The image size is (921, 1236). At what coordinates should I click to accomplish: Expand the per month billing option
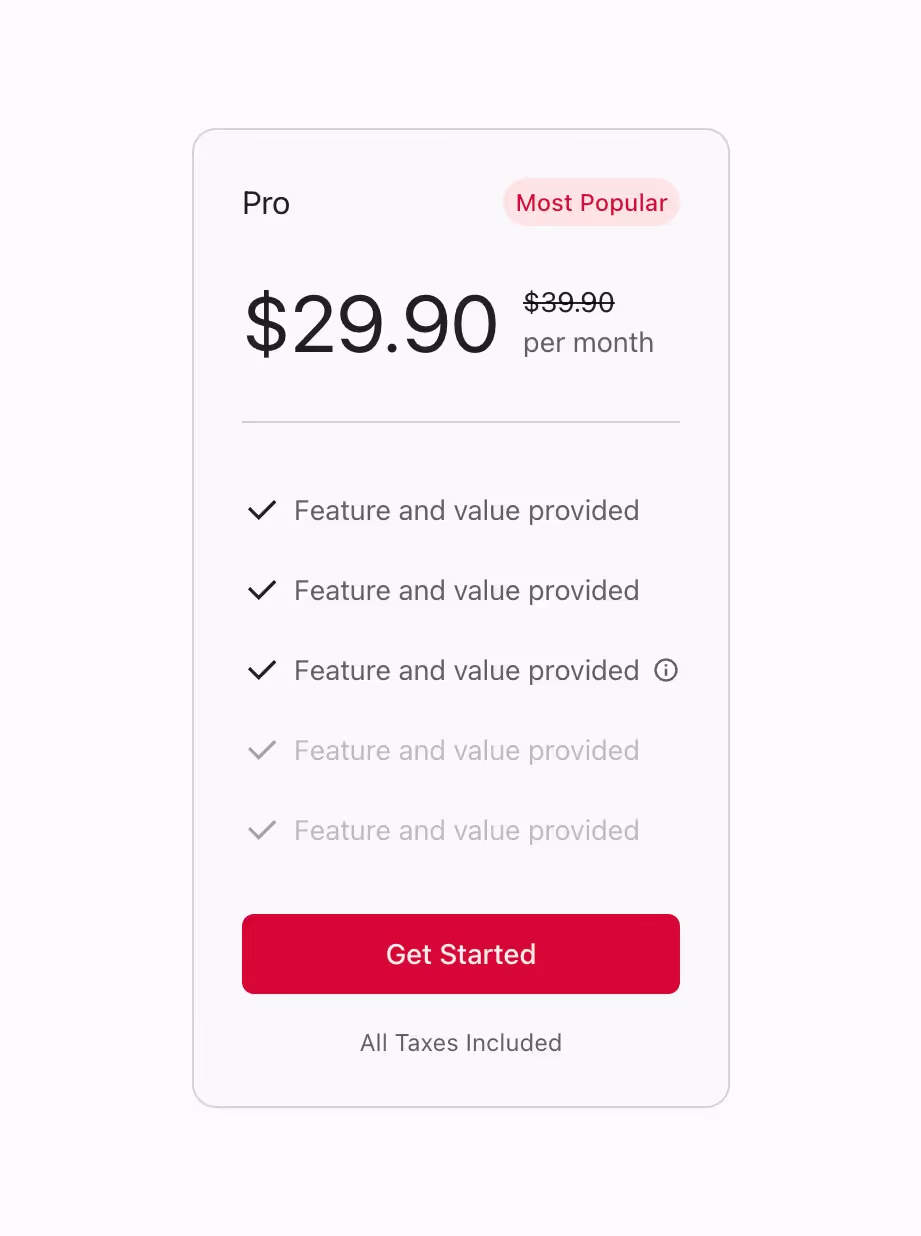point(587,342)
